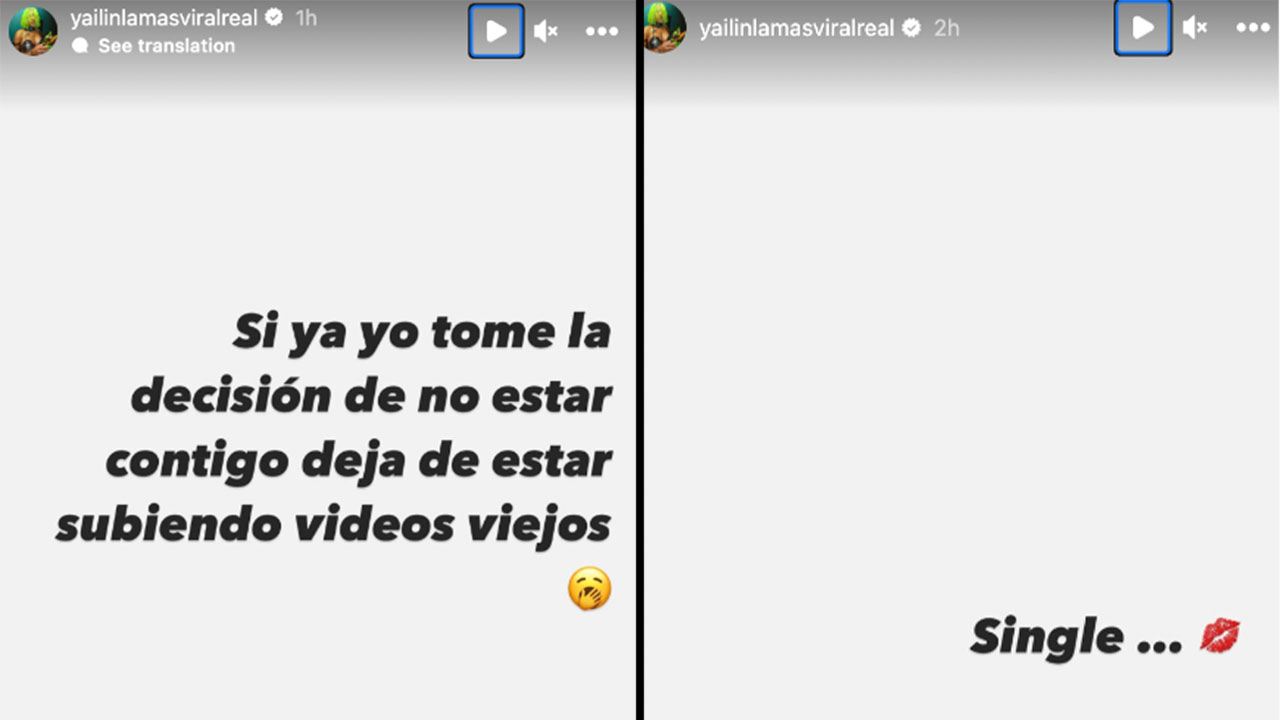Image resolution: width=1280 pixels, height=720 pixels.
Task: Click See translation link
Action: click(x=166, y=46)
